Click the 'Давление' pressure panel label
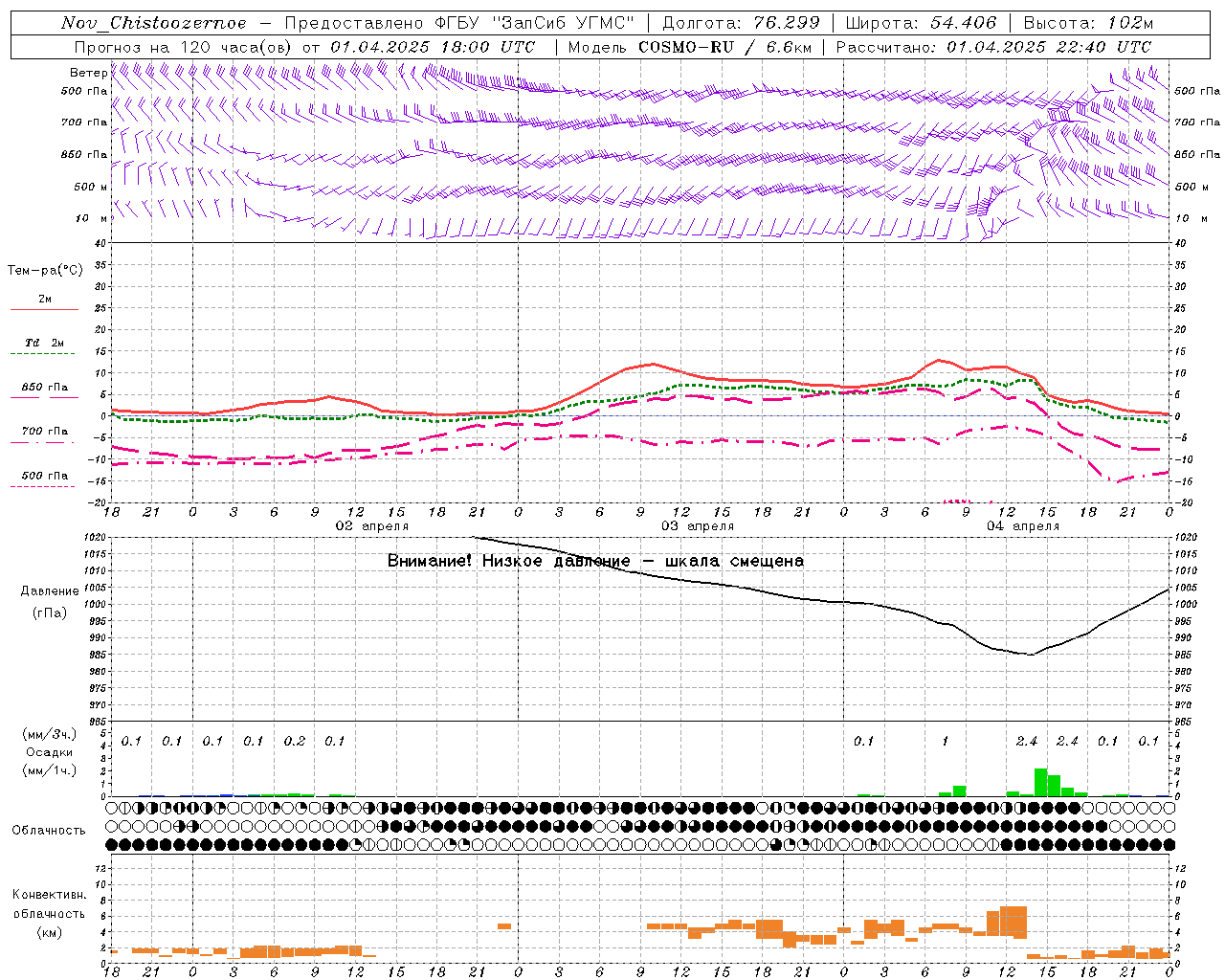The image size is (1225, 980). 50,591
